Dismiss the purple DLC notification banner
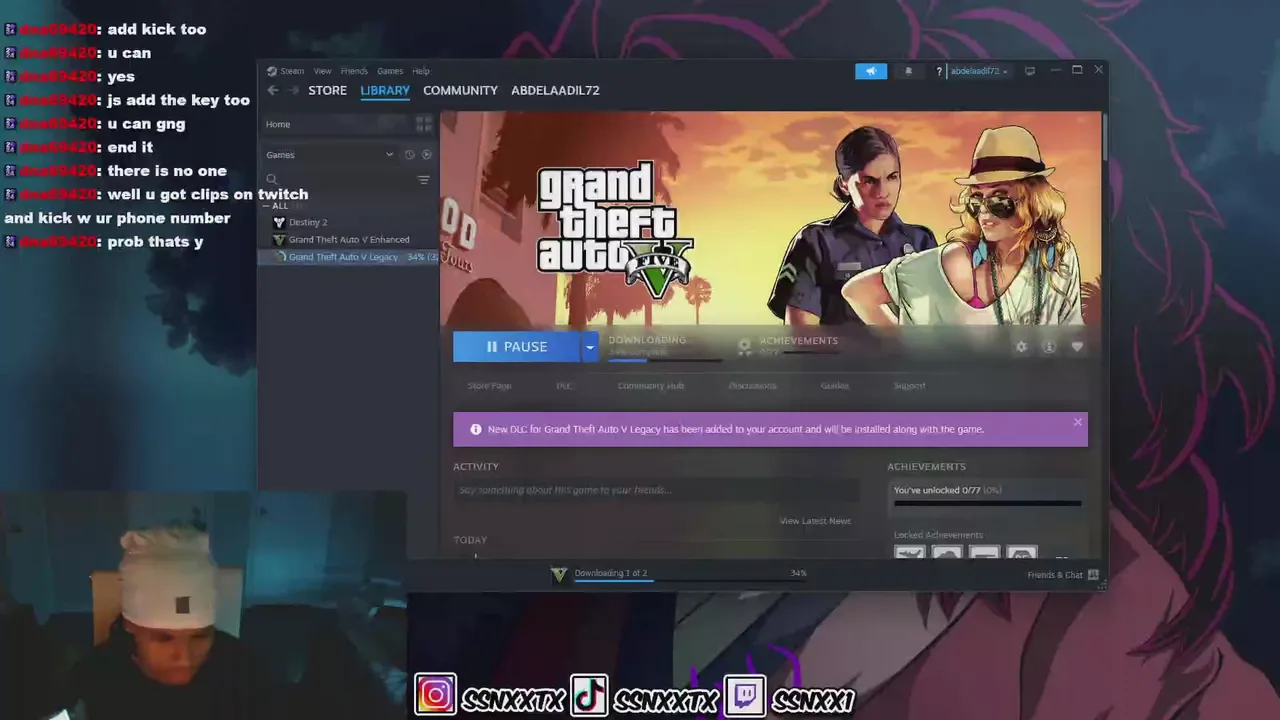This screenshot has width=1280, height=720. pyautogui.click(x=1077, y=422)
